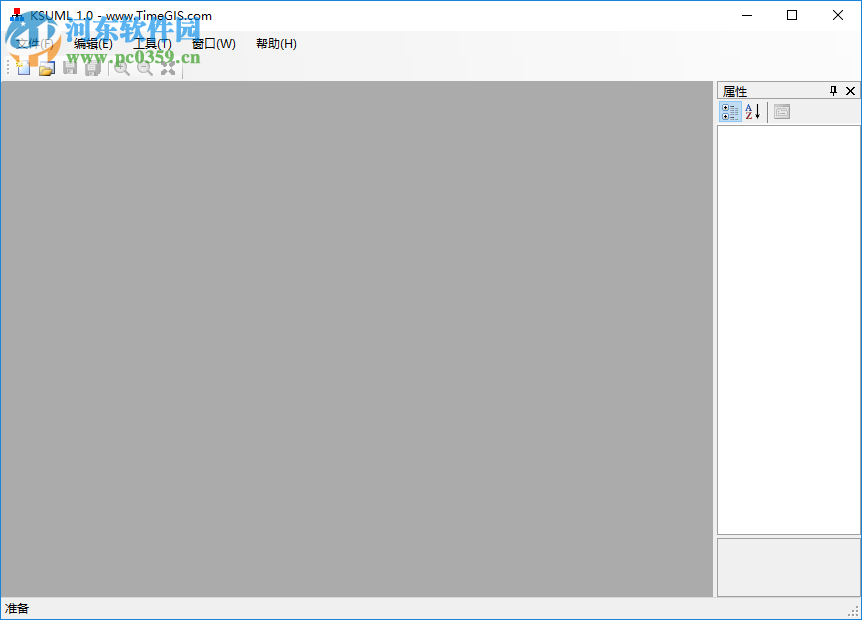Create a new document with the New icon
862x620 pixels.
pos(22,67)
